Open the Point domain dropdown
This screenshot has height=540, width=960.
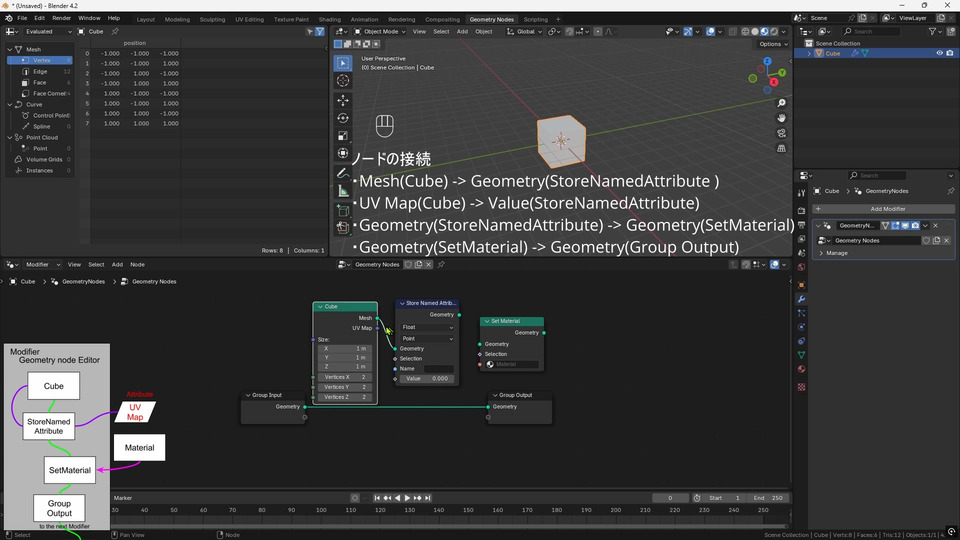pyautogui.click(x=427, y=339)
